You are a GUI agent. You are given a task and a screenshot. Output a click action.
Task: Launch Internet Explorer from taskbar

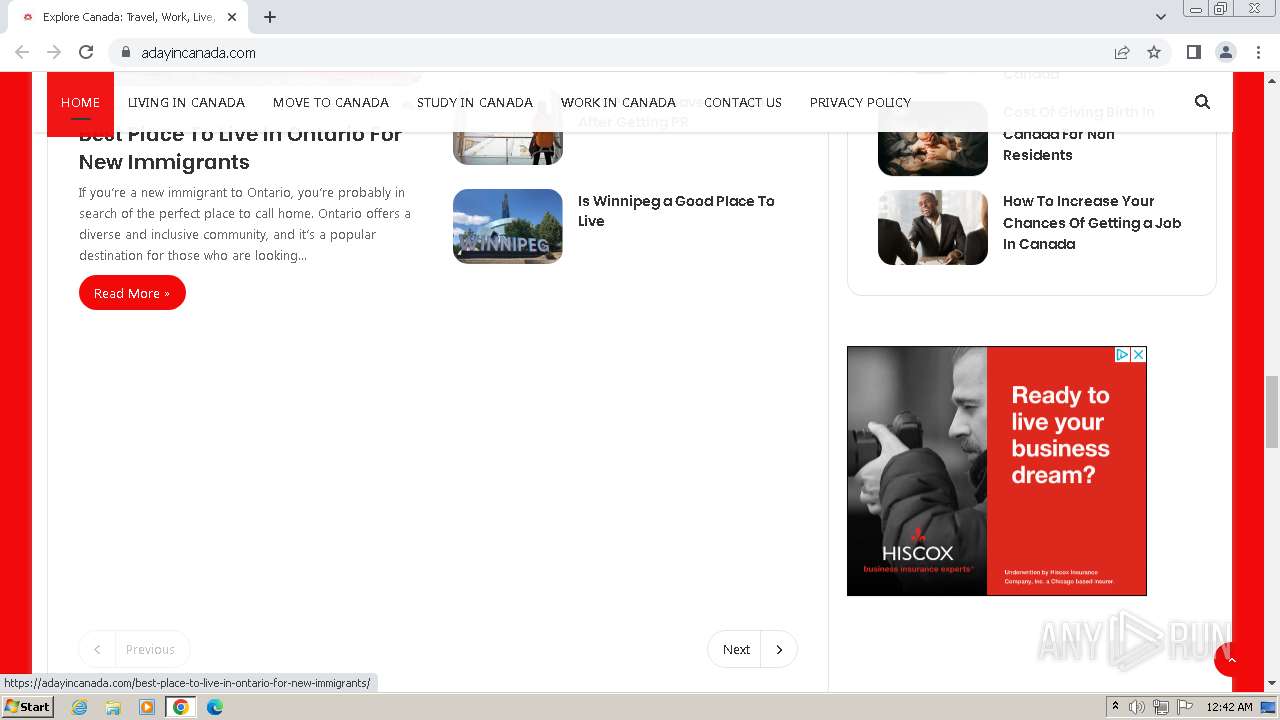coord(79,707)
